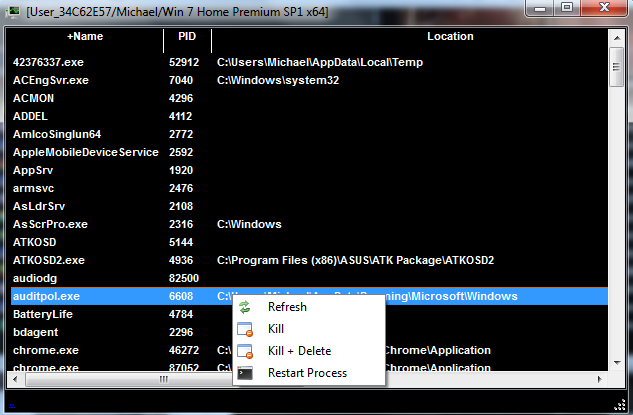Click the resize grip at window corner
The image size is (633, 415).
[620, 404]
